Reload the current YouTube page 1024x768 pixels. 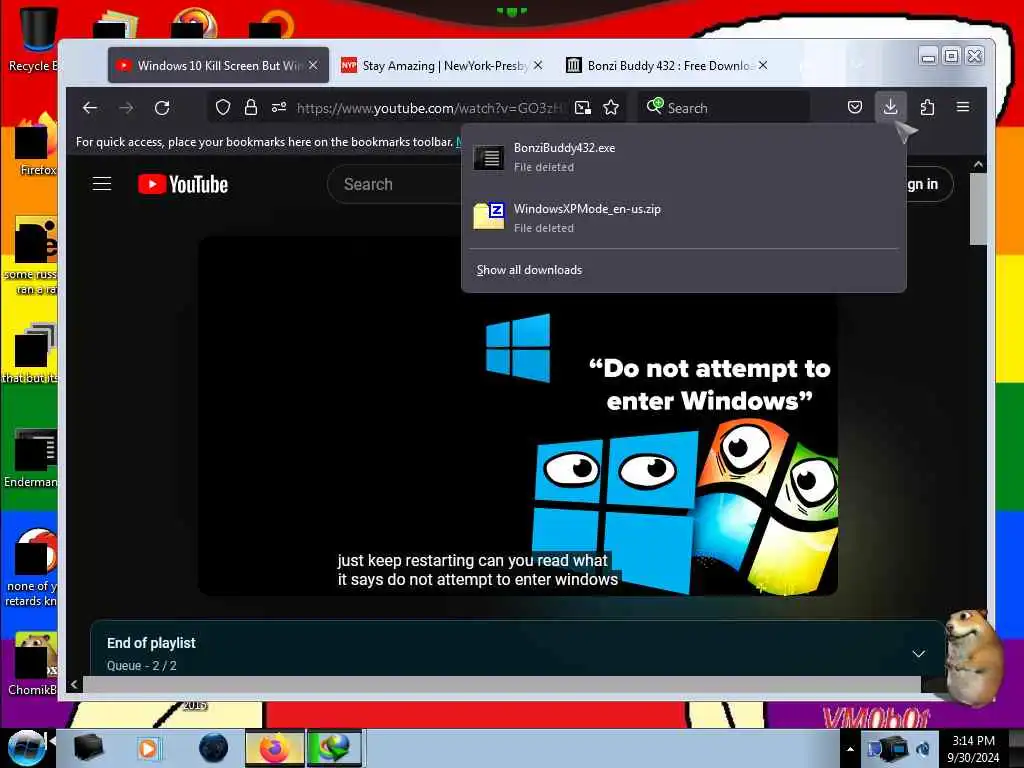point(162,108)
